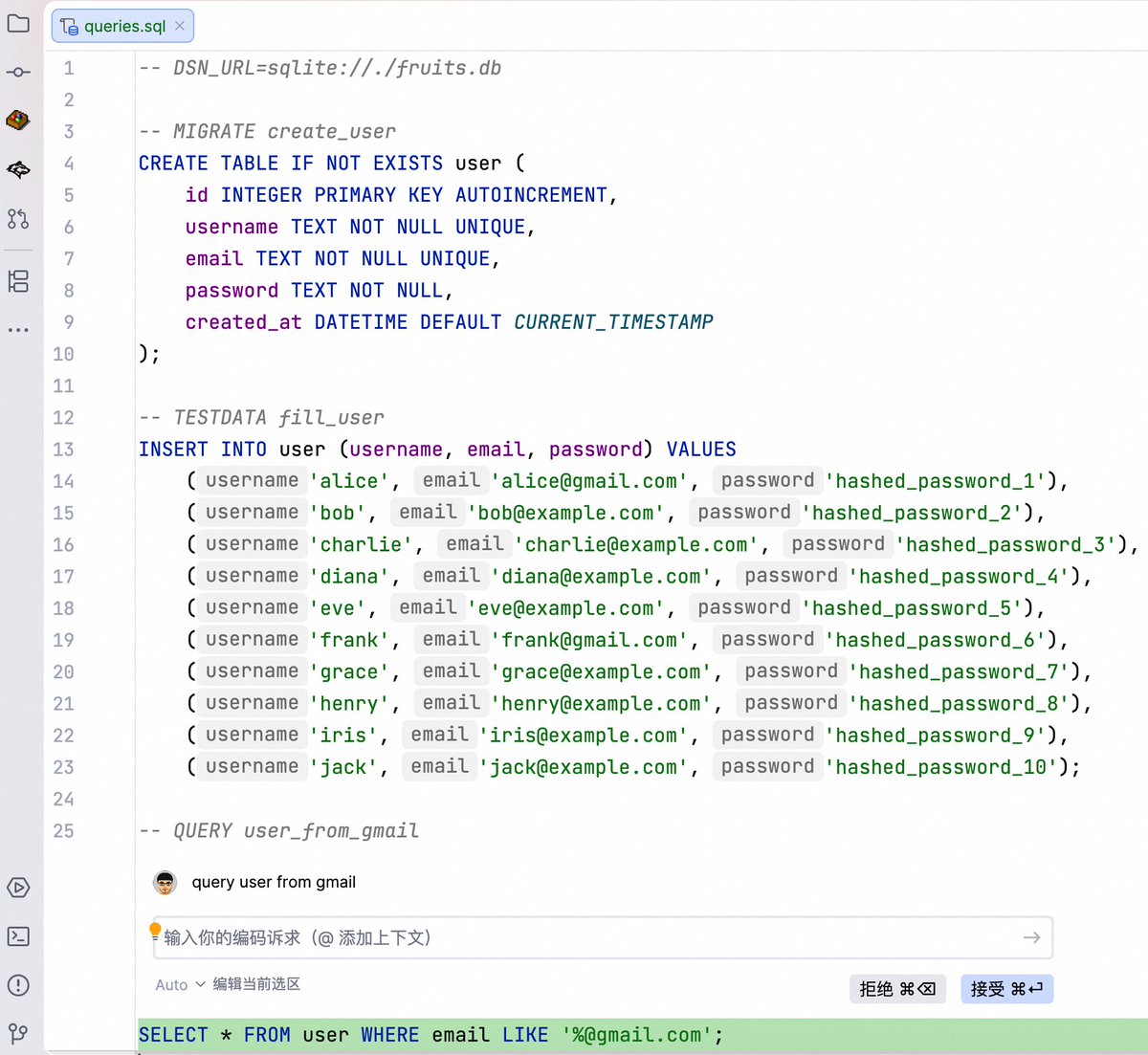Open the Auto model dropdown
Screen dimensions: 1148x1055
pos(180,984)
